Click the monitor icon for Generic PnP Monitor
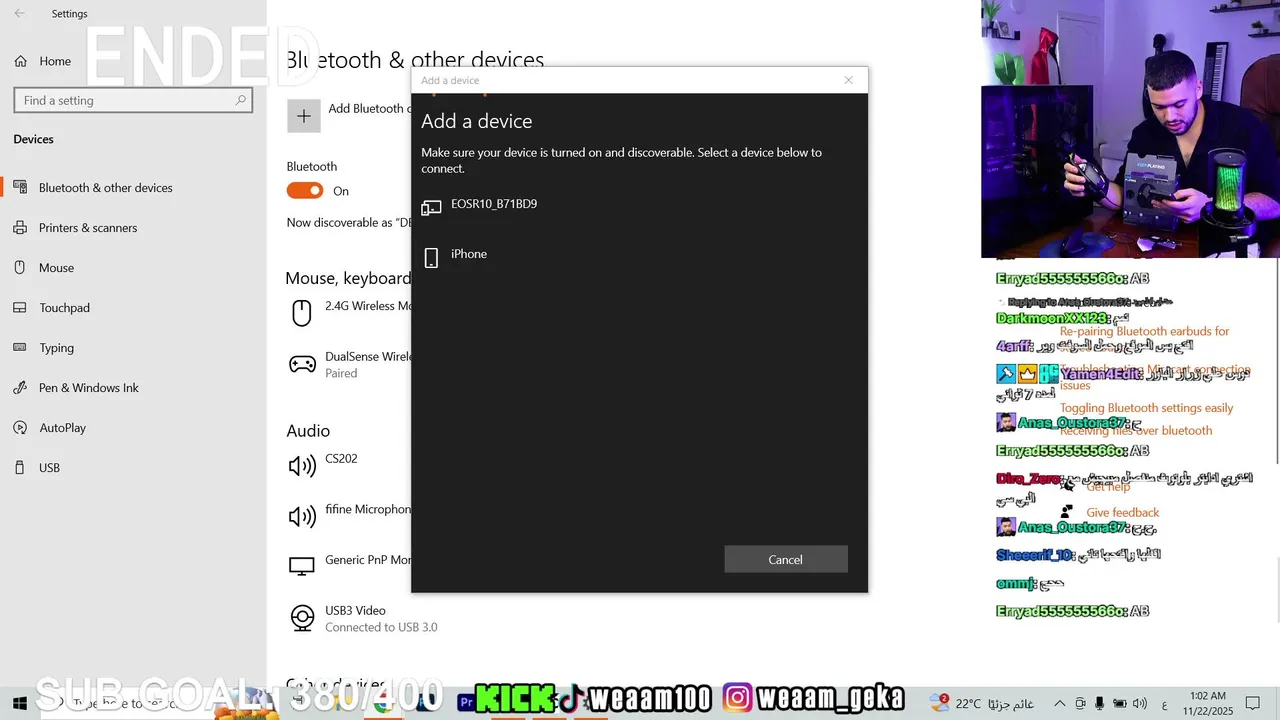 (302, 567)
